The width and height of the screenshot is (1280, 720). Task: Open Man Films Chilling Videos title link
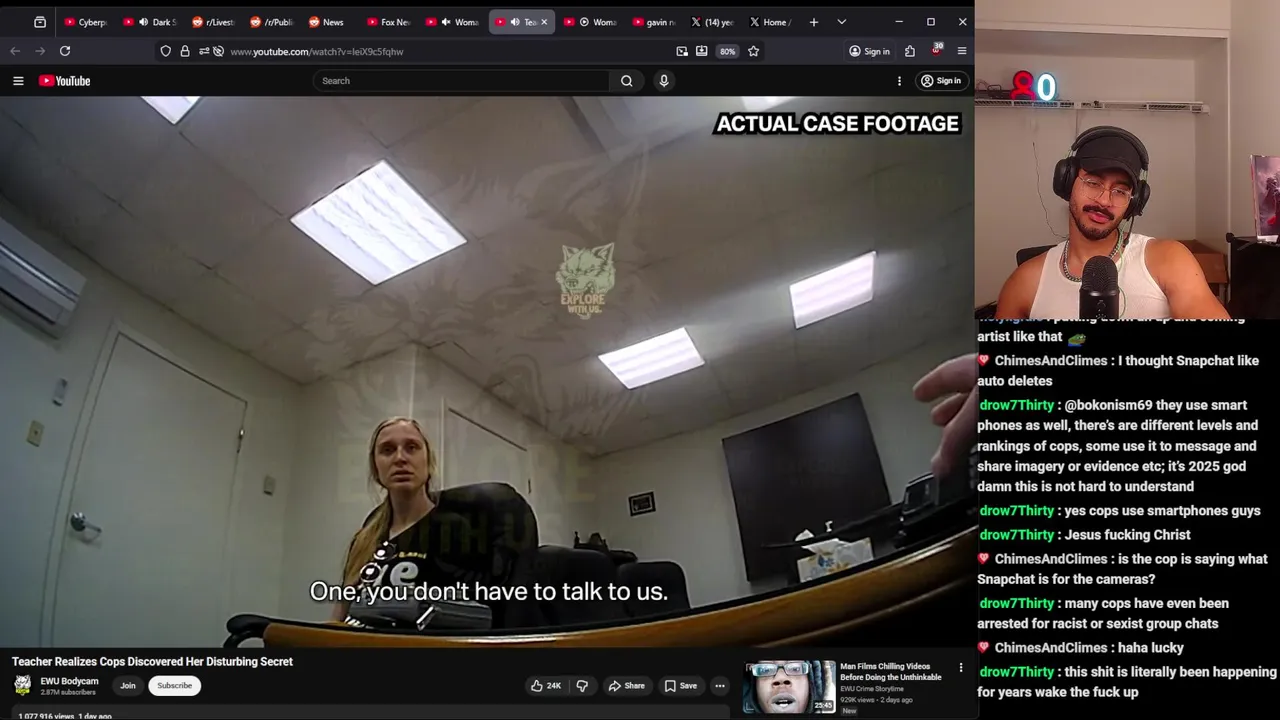890,671
